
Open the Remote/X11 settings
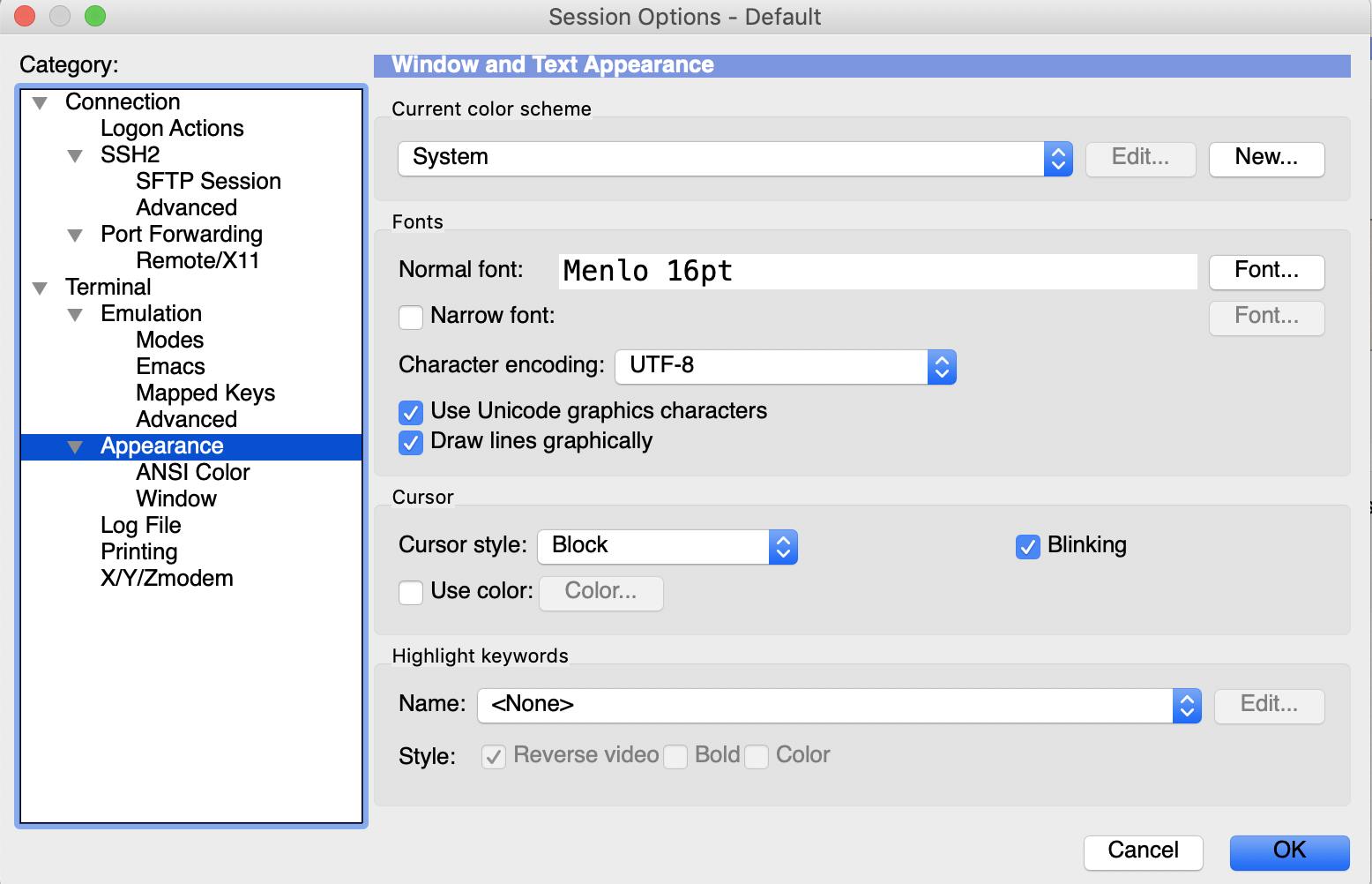198,260
